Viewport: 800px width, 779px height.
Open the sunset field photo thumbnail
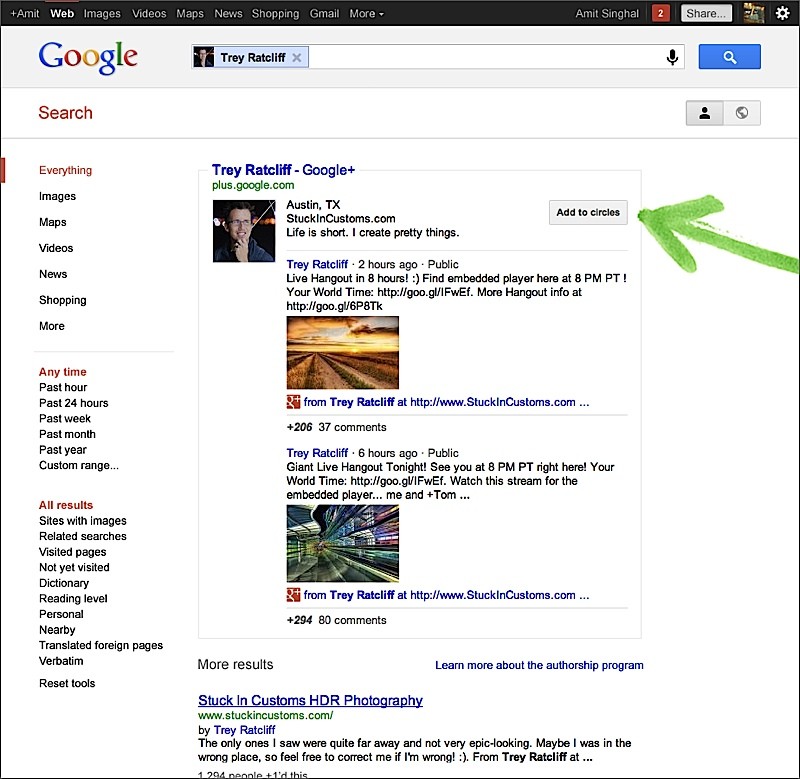(x=342, y=352)
